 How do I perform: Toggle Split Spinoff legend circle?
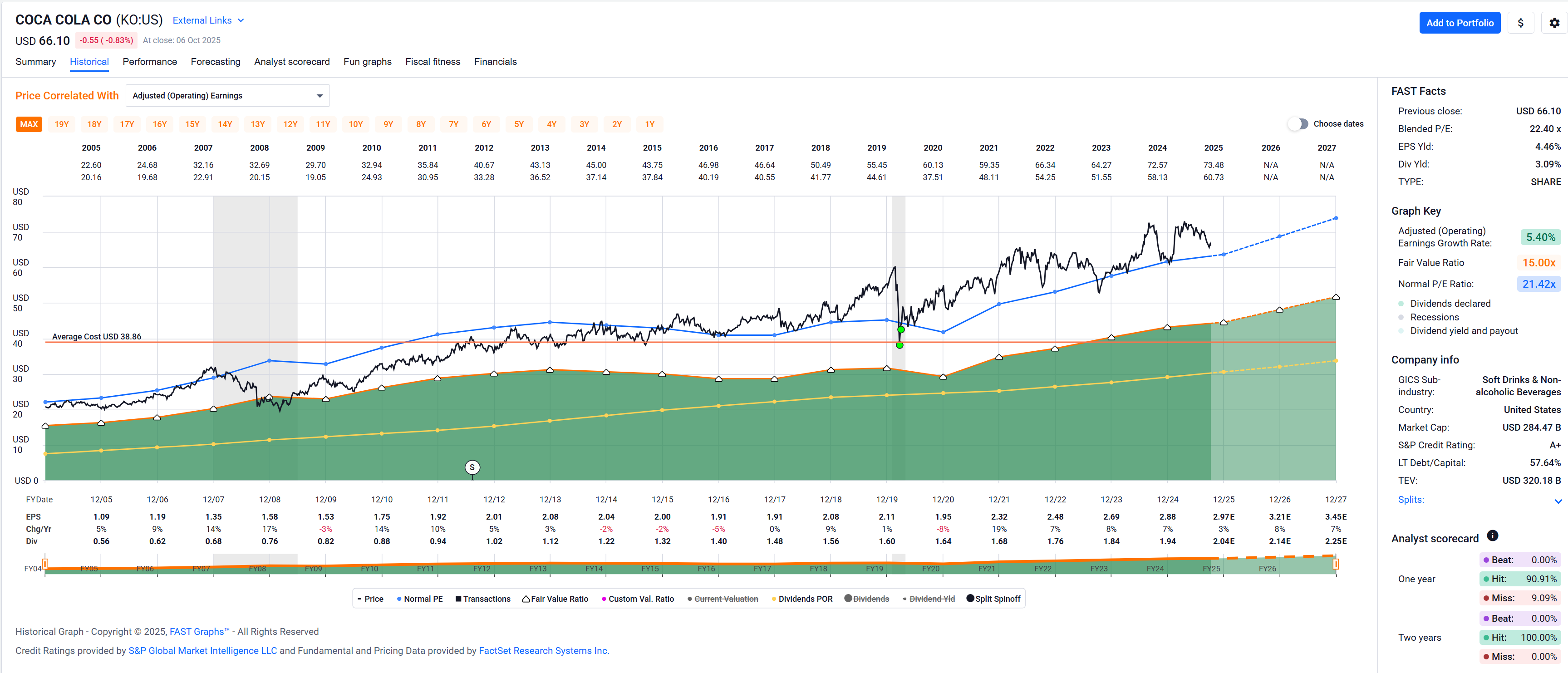pos(970,598)
